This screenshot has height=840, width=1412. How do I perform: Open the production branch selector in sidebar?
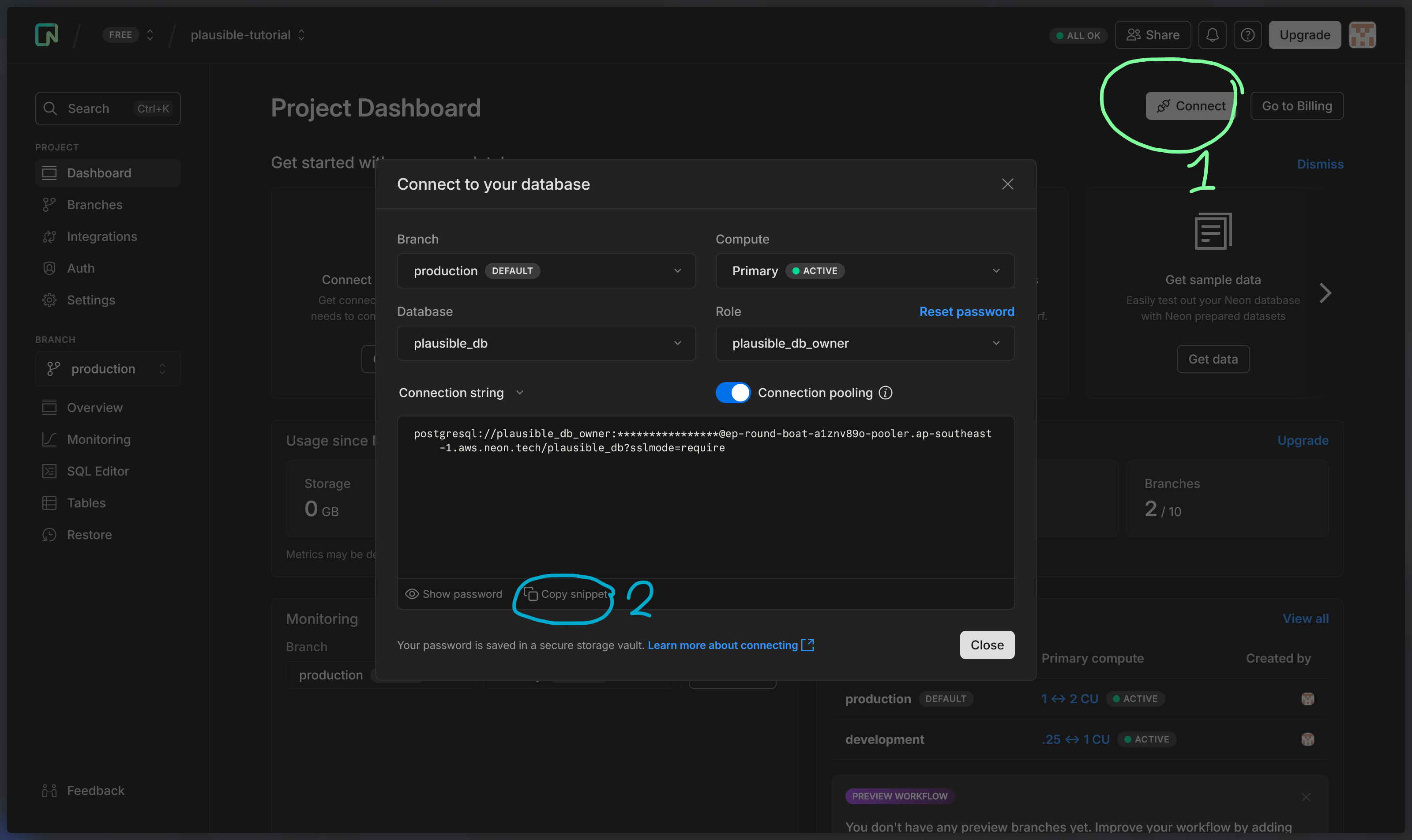click(108, 368)
